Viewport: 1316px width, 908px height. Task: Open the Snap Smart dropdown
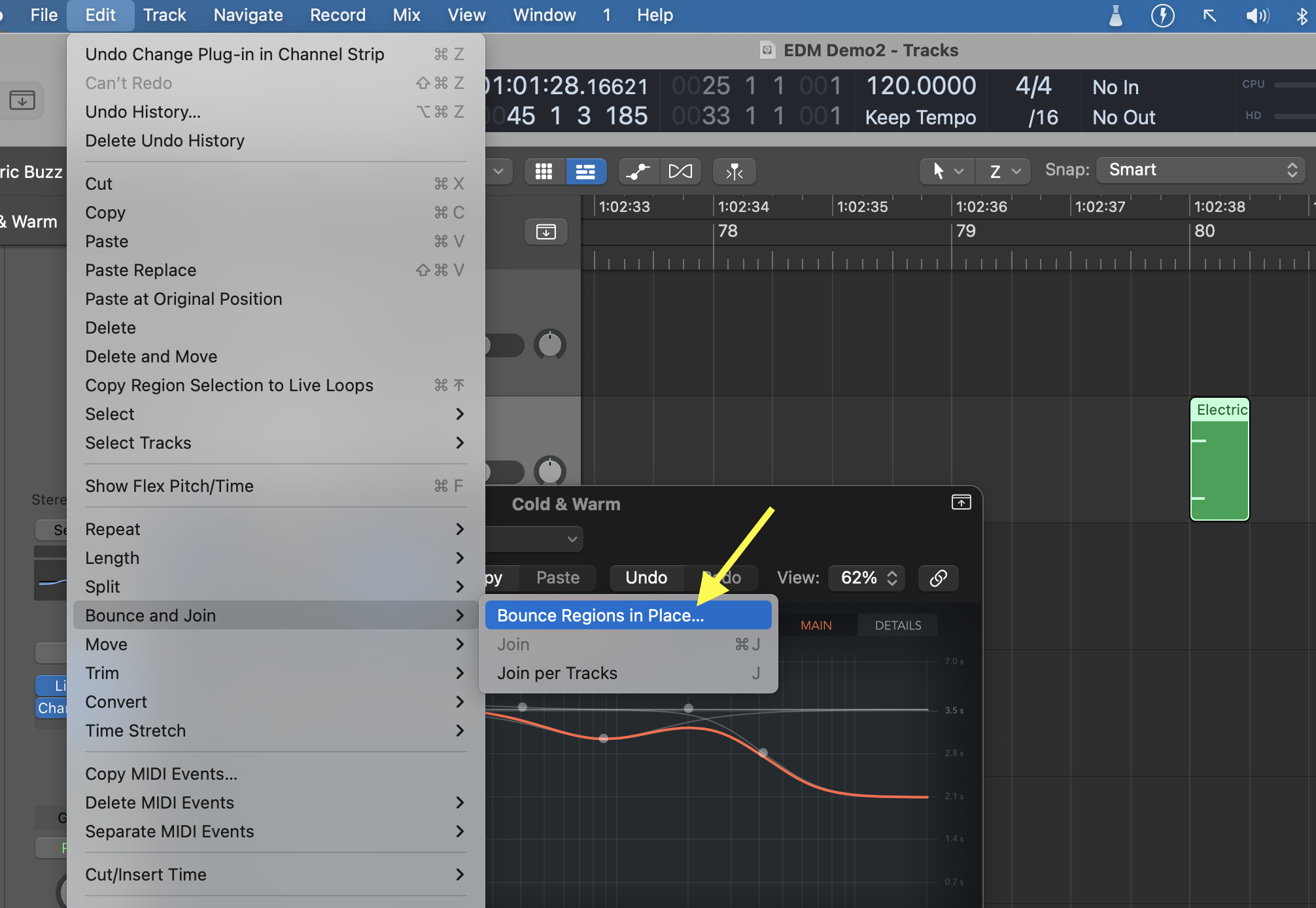point(1200,170)
